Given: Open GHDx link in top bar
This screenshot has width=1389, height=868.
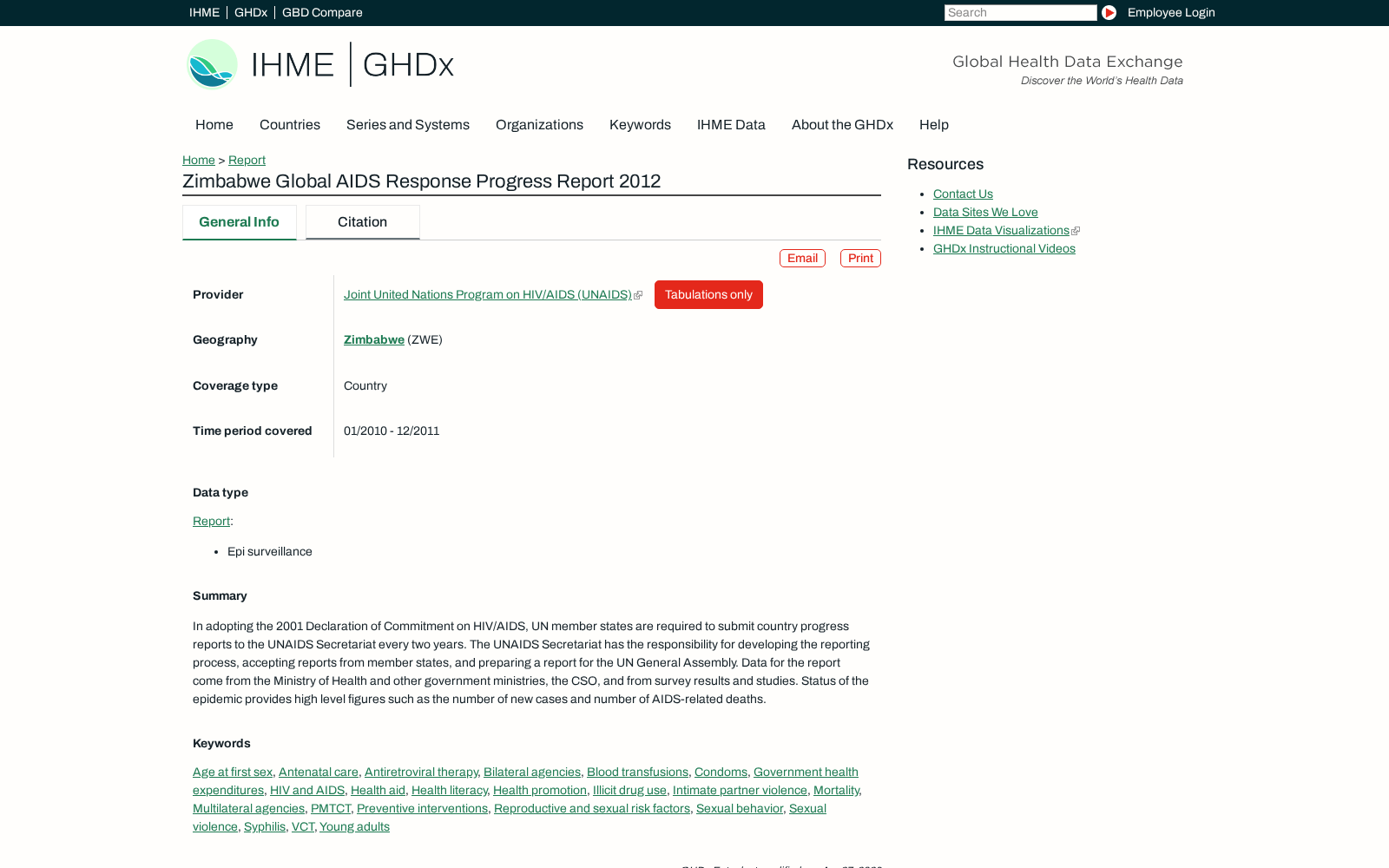Looking at the screenshot, I should (x=251, y=12).
